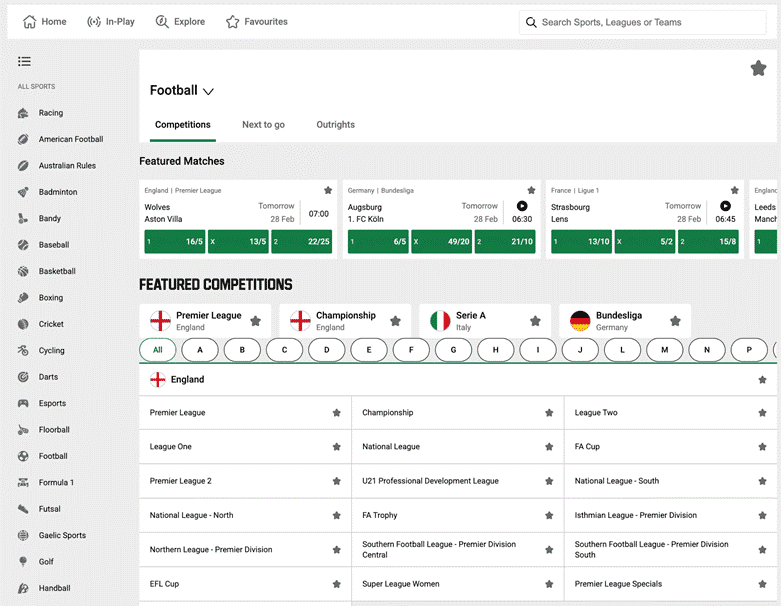Switch to the Next to go tab
Image resolution: width=781 pixels, height=606 pixels.
[x=263, y=125]
